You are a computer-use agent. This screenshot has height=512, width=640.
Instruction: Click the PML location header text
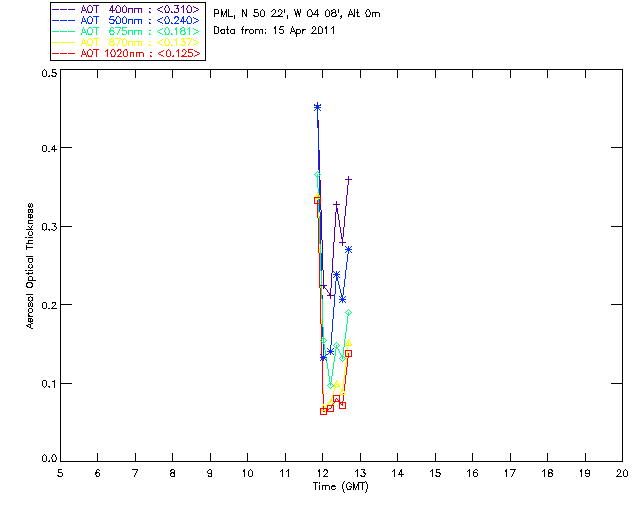point(297,13)
